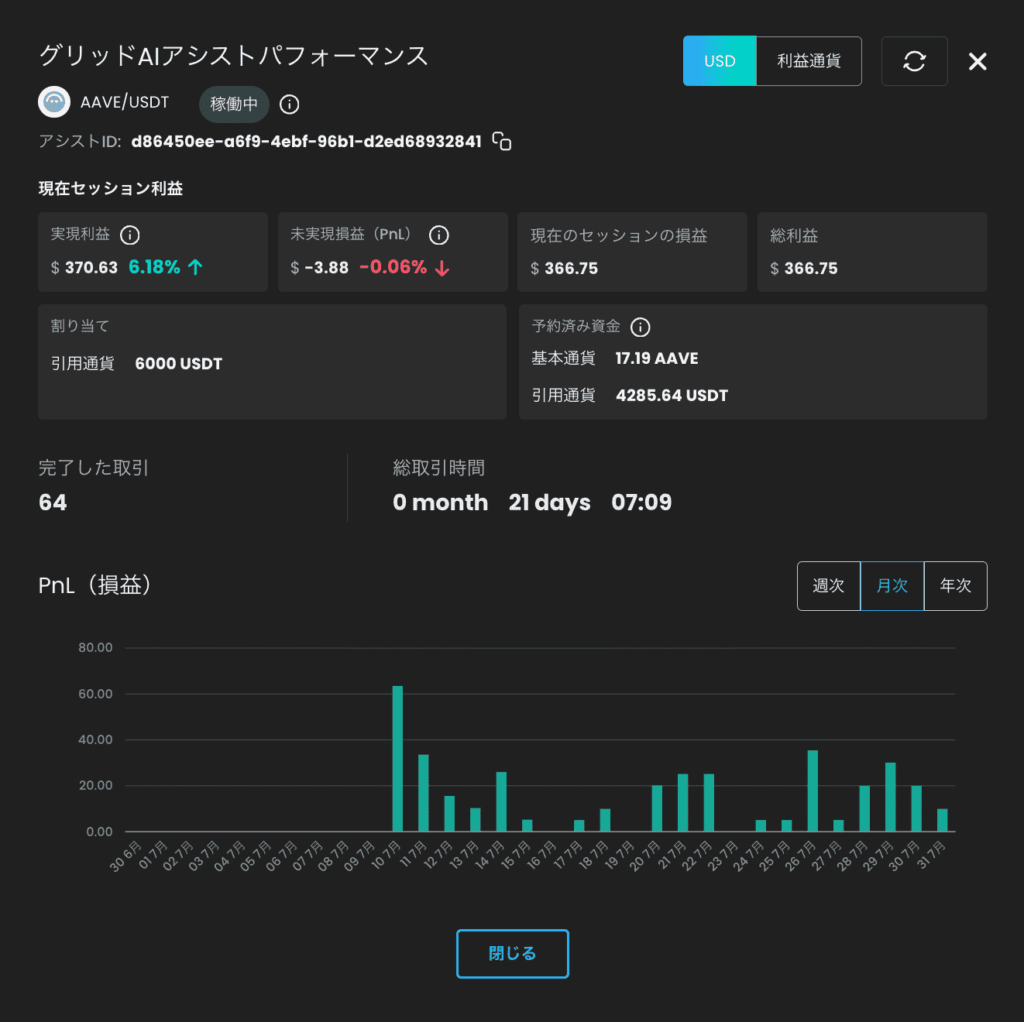Click the AAVE coin logo icon

point(54,103)
